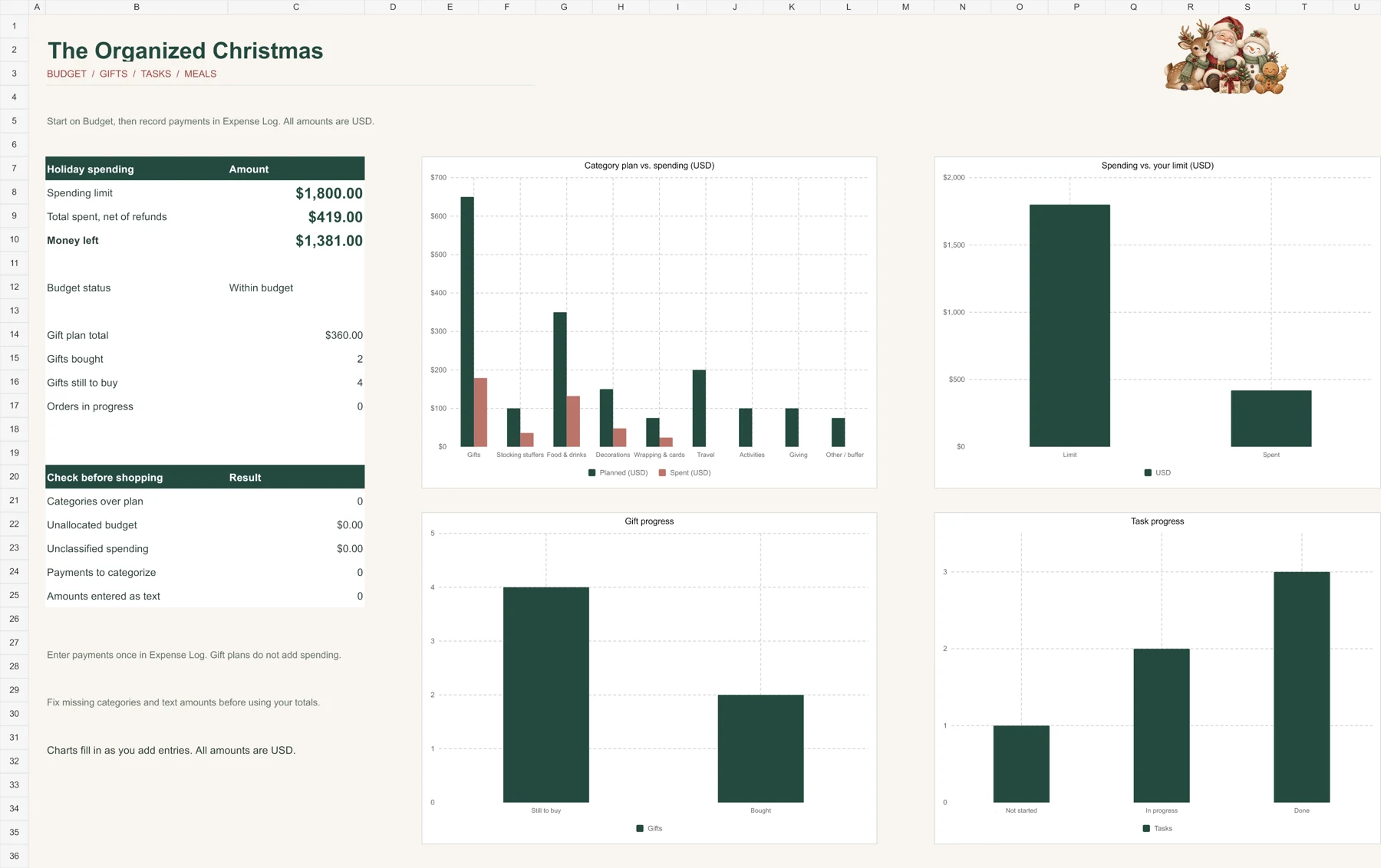
Task: Open the MEALS navigation link
Action: pyautogui.click(x=200, y=74)
